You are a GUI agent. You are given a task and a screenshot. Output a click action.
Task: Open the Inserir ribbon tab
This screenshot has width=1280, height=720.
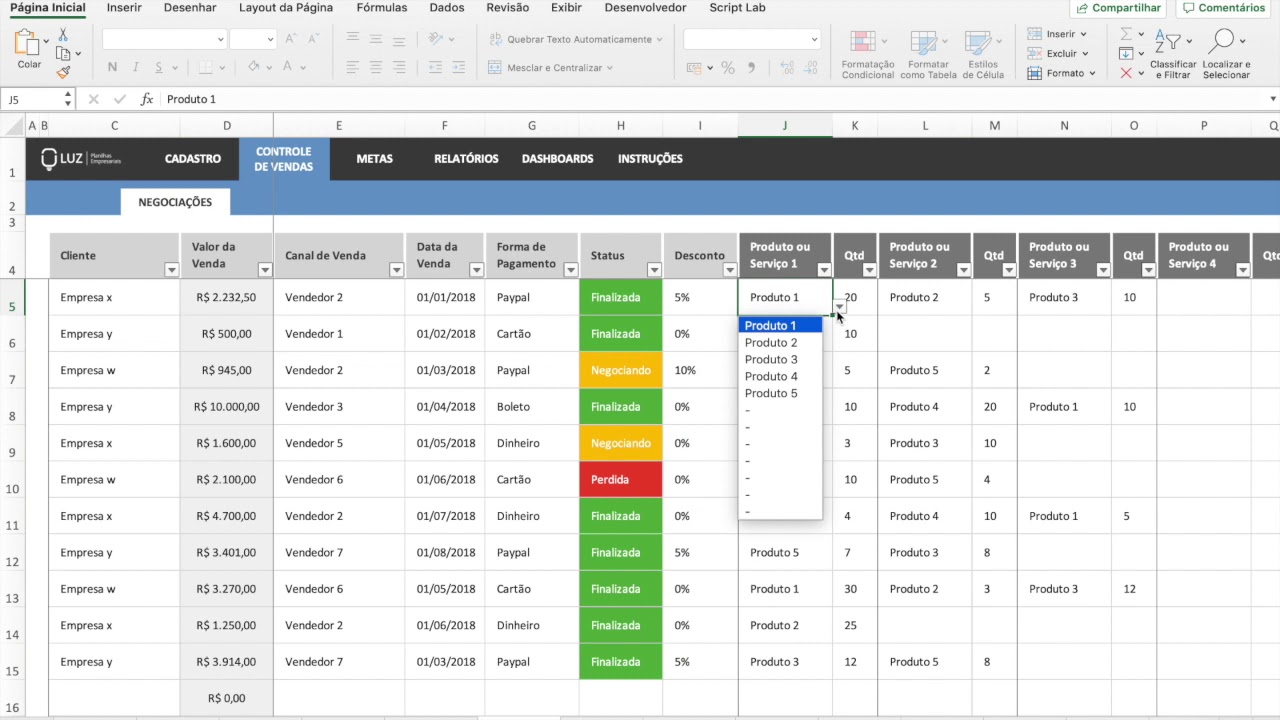tap(124, 8)
